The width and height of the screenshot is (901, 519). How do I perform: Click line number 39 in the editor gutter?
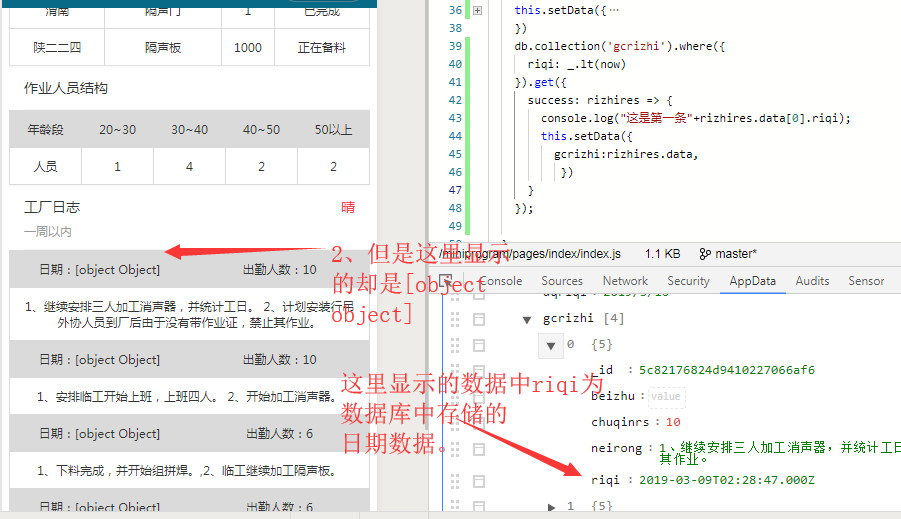coord(455,46)
